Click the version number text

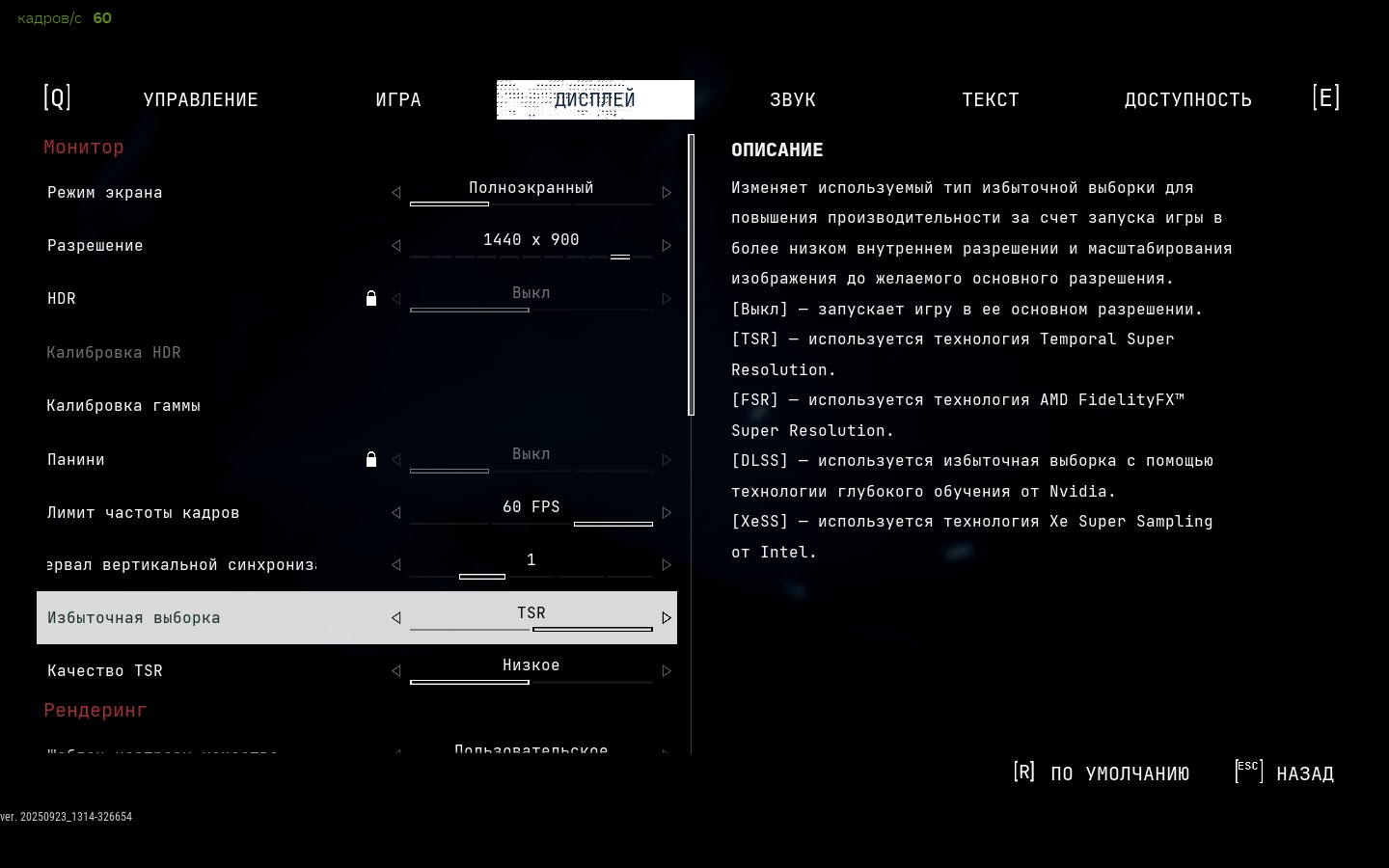coord(67,817)
